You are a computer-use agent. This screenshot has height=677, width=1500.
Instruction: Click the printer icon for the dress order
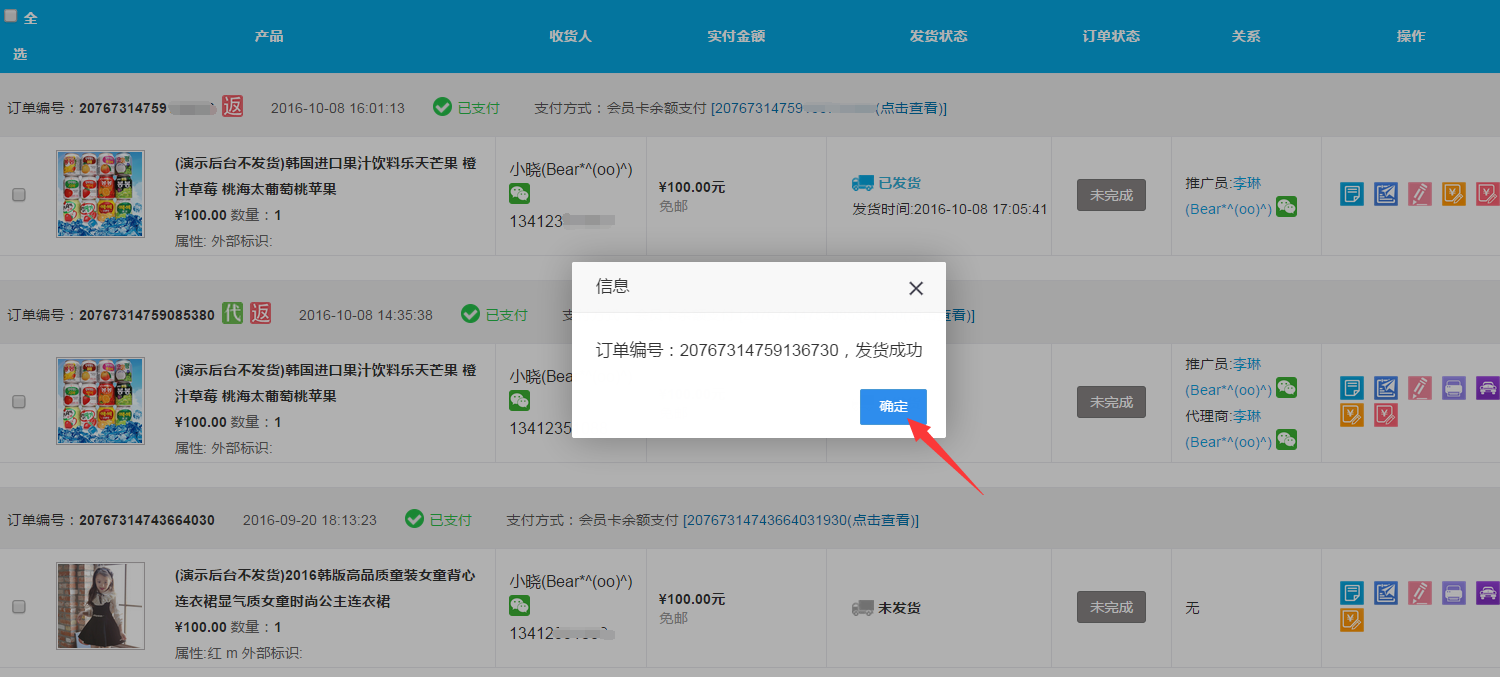pyautogui.click(x=1453, y=593)
